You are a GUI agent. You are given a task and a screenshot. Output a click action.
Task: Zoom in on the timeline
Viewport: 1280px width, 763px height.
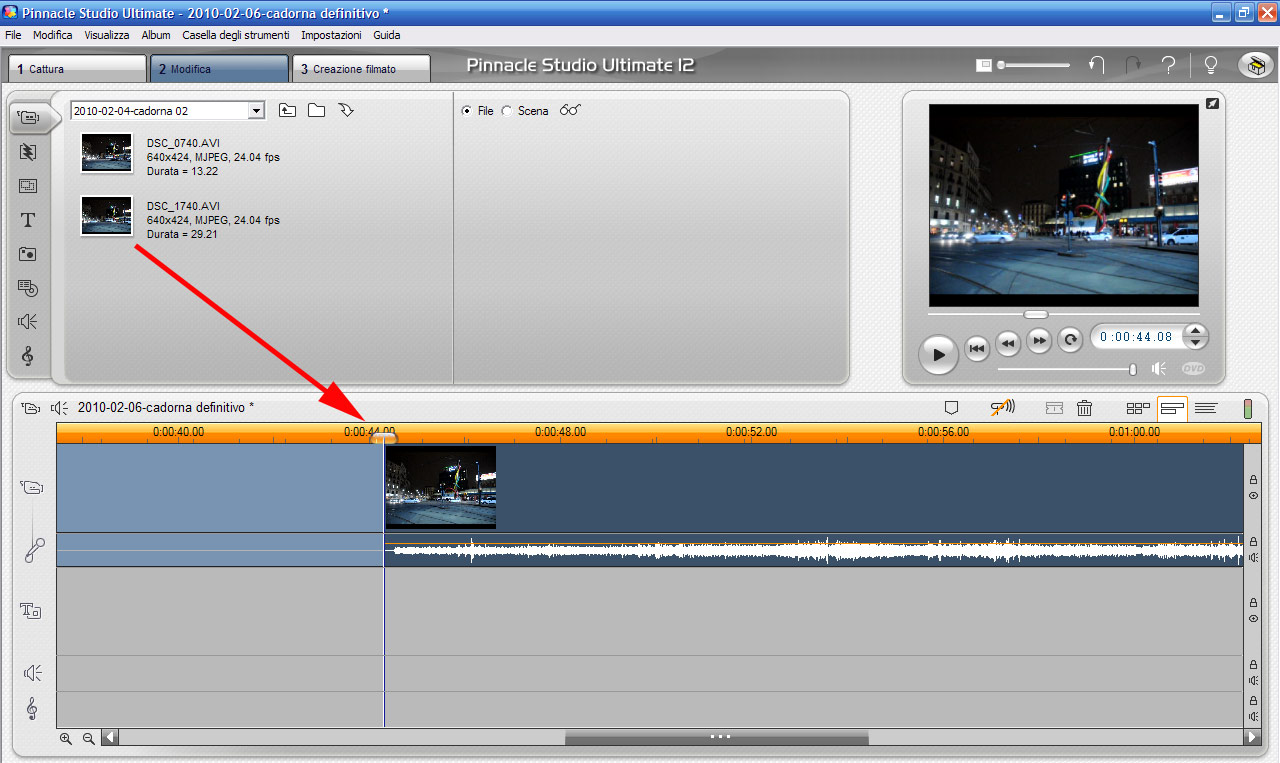point(66,738)
